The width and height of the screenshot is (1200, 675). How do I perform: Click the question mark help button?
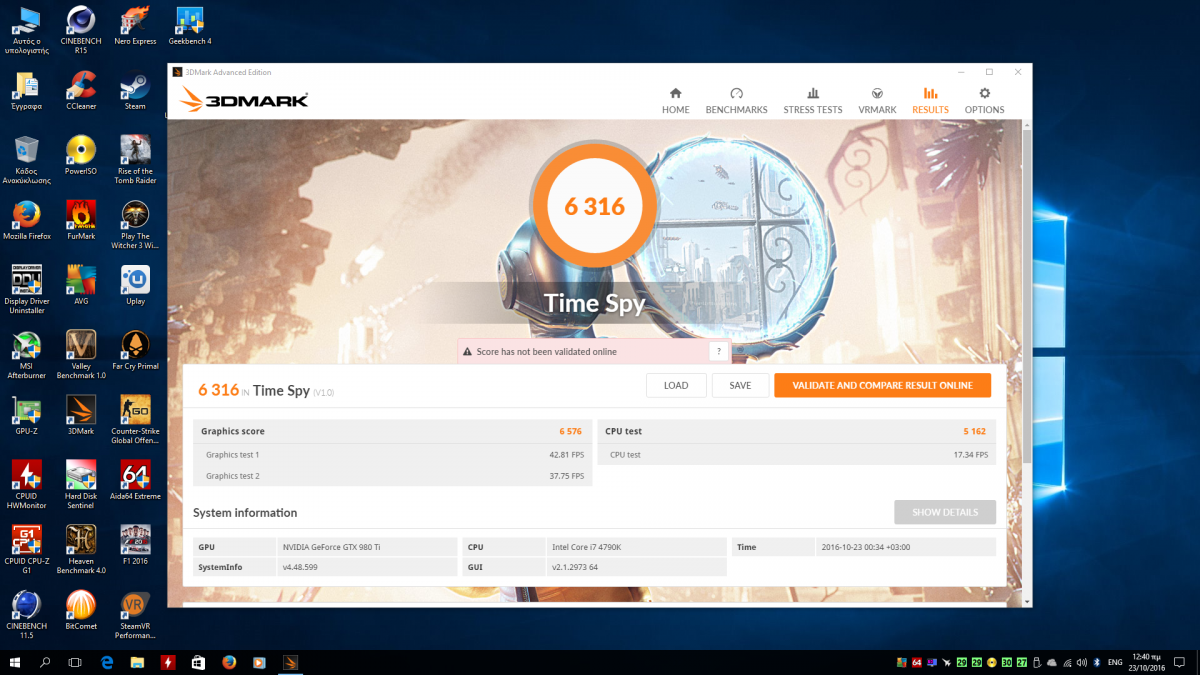tap(719, 352)
